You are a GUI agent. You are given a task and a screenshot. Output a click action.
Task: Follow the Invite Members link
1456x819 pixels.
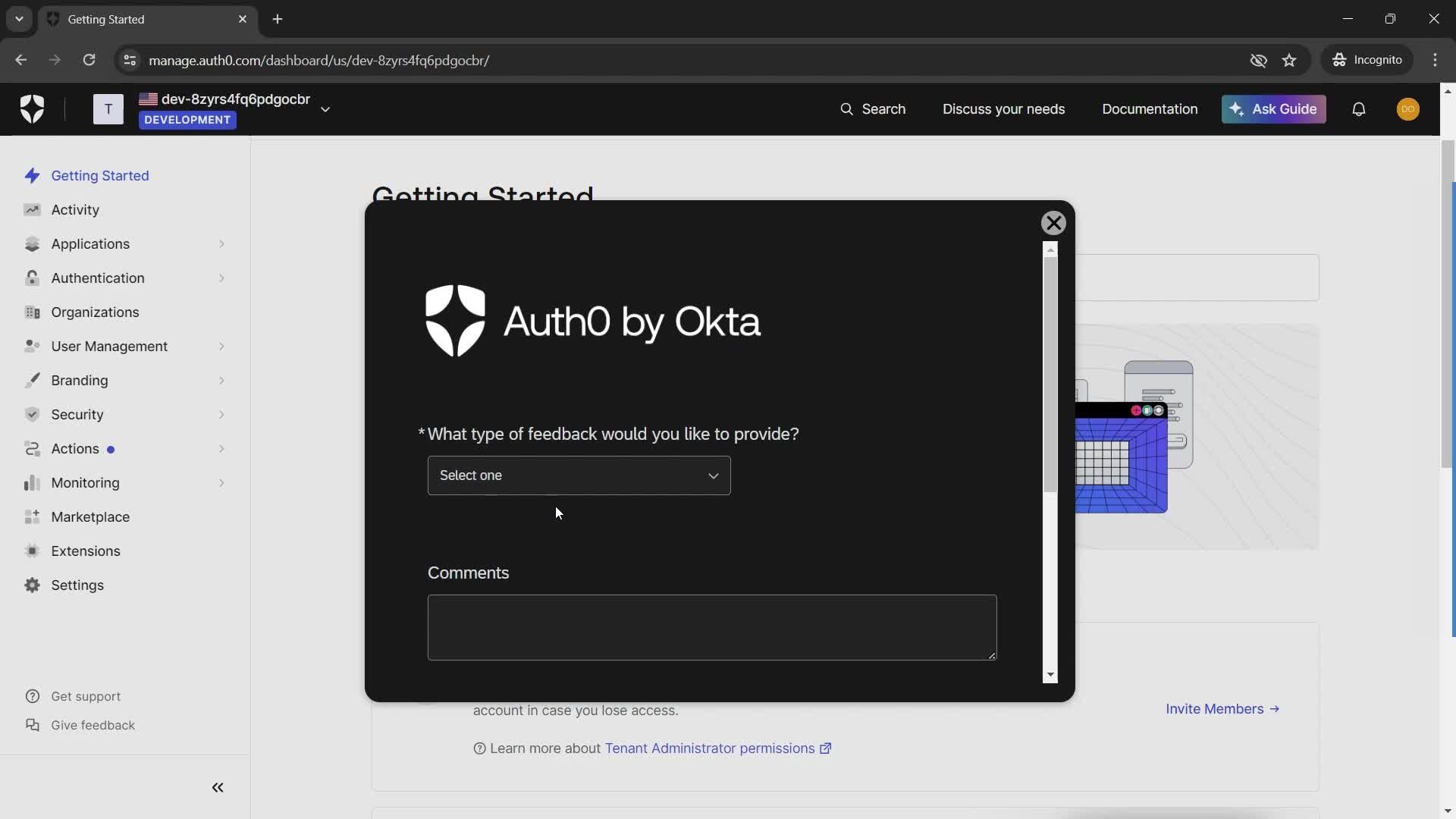[x=1222, y=709]
